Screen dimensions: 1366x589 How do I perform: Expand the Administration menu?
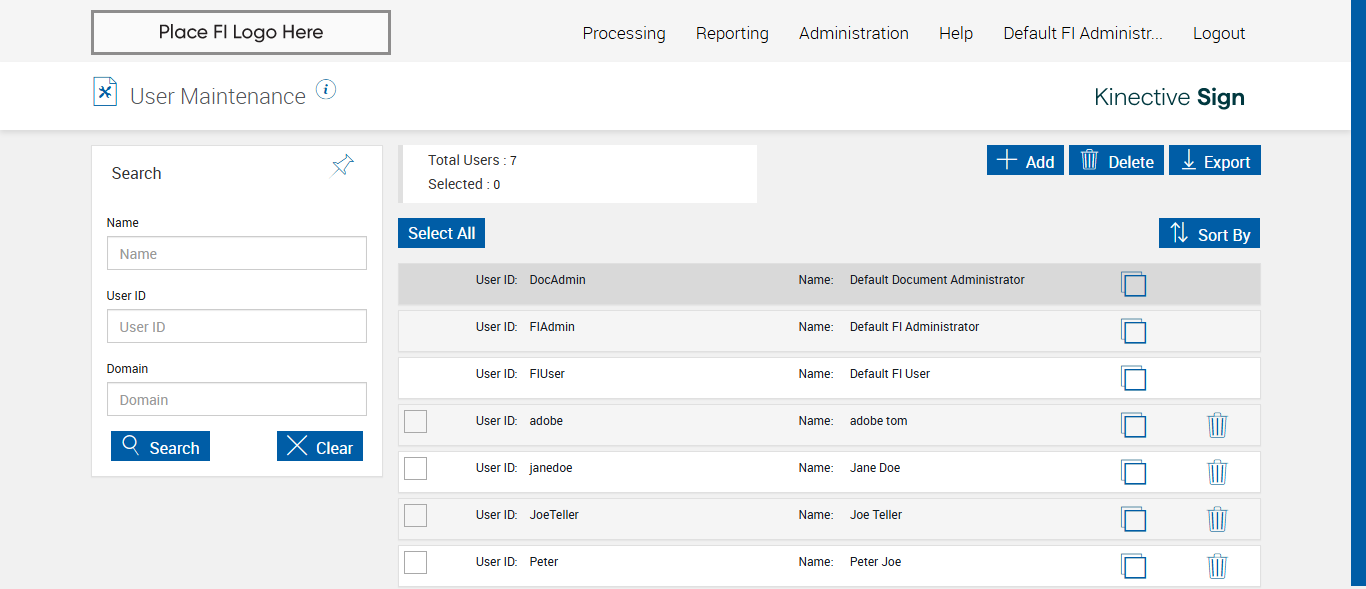coord(853,33)
